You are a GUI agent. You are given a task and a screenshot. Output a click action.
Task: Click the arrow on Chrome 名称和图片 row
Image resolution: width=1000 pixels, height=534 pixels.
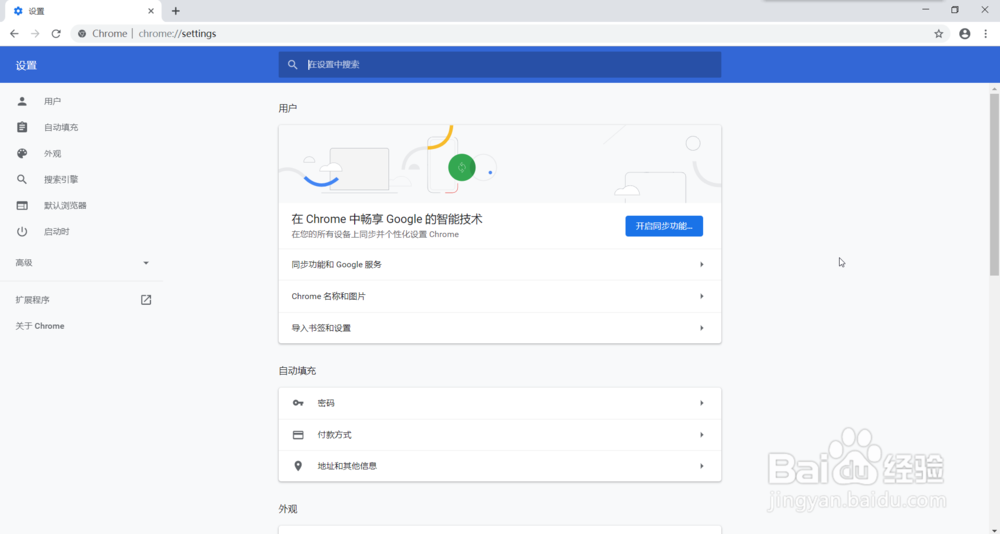click(x=702, y=296)
